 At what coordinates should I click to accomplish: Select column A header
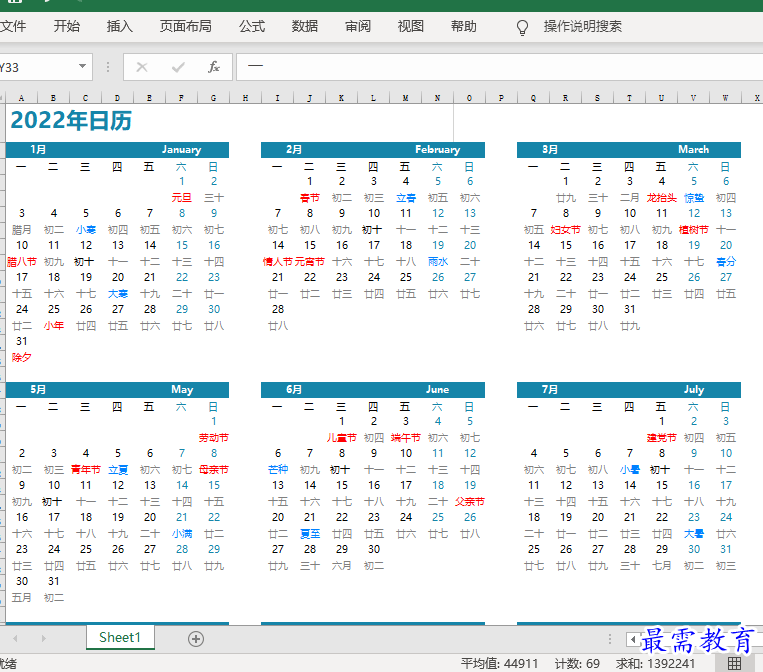pyautogui.click(x=21, y=98)
